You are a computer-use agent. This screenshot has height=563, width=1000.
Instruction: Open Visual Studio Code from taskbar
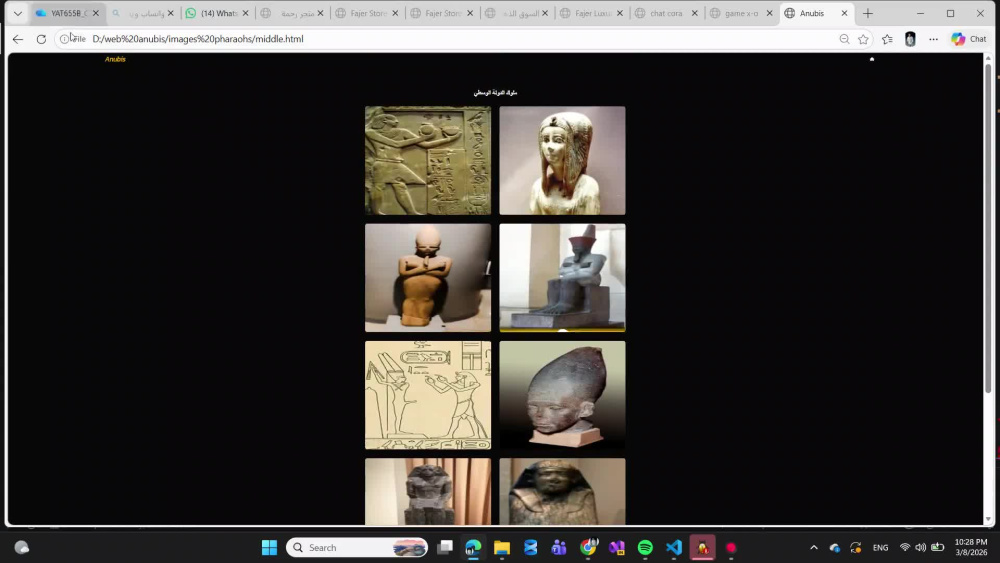[674, 548]
